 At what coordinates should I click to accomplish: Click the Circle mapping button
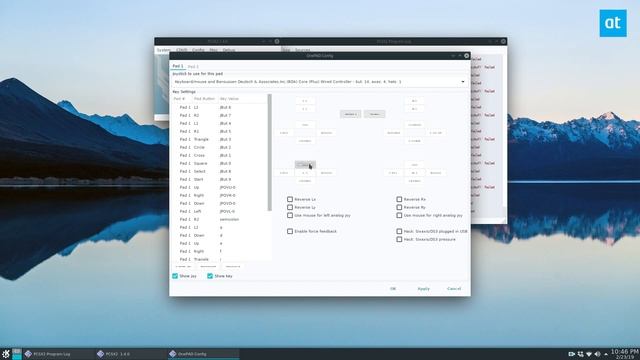coord(436,133)
